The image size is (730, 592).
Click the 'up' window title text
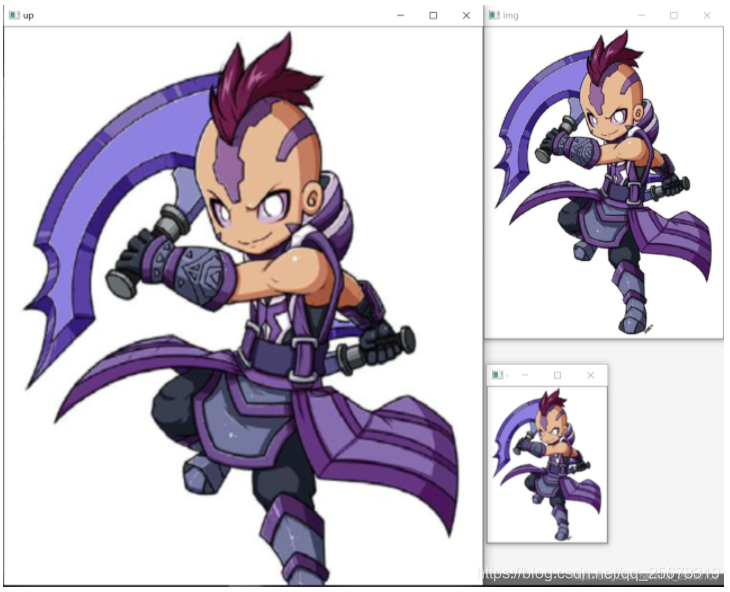pyautogui.click(x=28, y=15)
